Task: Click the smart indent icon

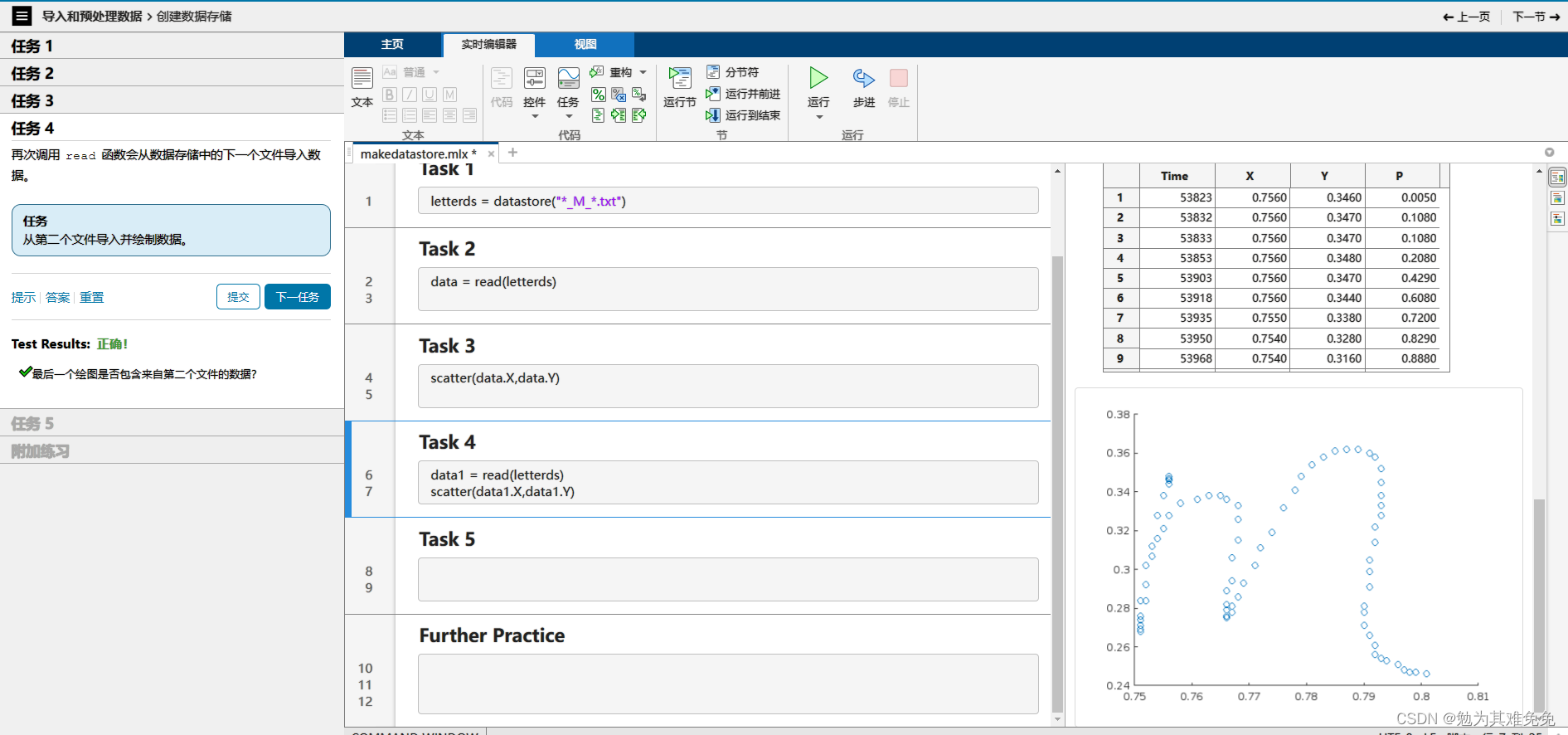Action: (598, 115)
